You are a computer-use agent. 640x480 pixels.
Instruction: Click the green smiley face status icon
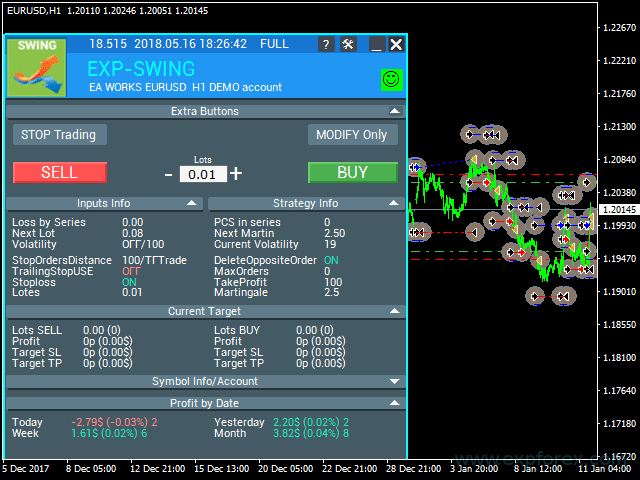pos(391,79)
